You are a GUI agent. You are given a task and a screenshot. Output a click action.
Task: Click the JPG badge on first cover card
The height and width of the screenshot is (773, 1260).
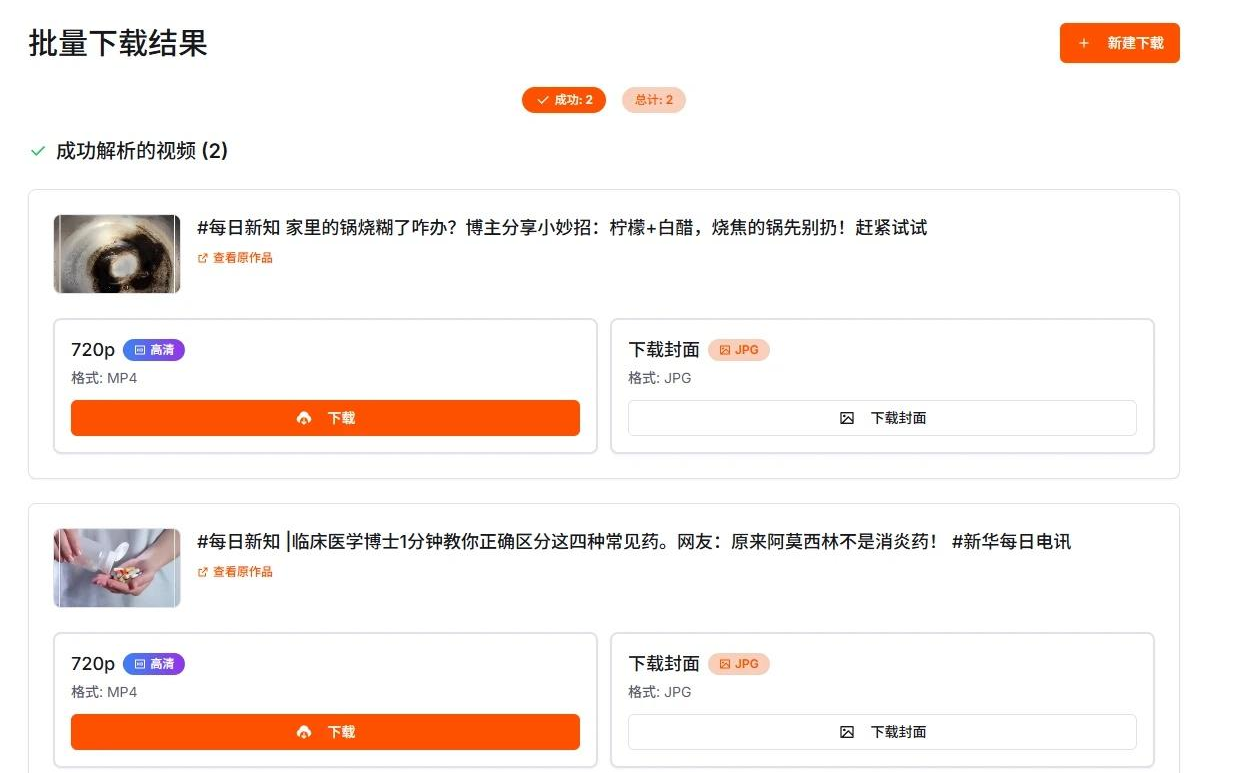tap(739, 350)
